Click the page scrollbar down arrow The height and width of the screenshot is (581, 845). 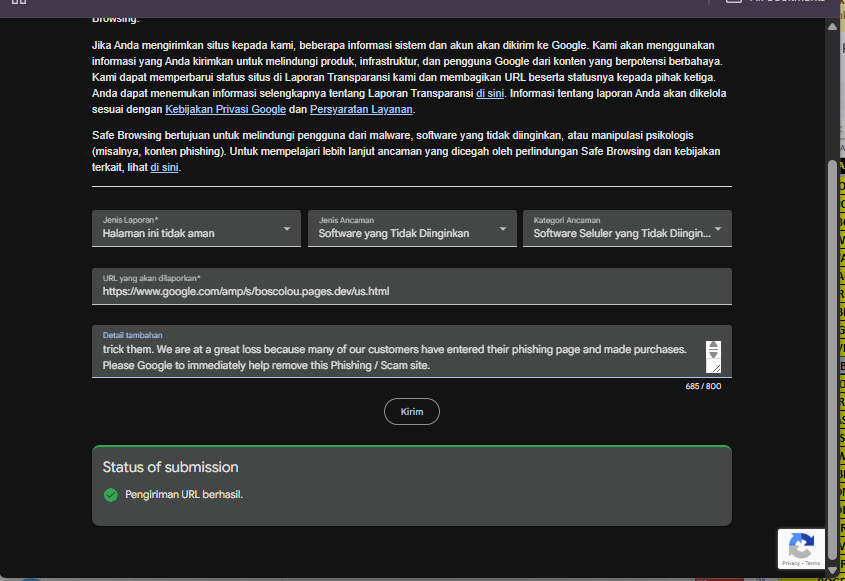pos(832,570)
